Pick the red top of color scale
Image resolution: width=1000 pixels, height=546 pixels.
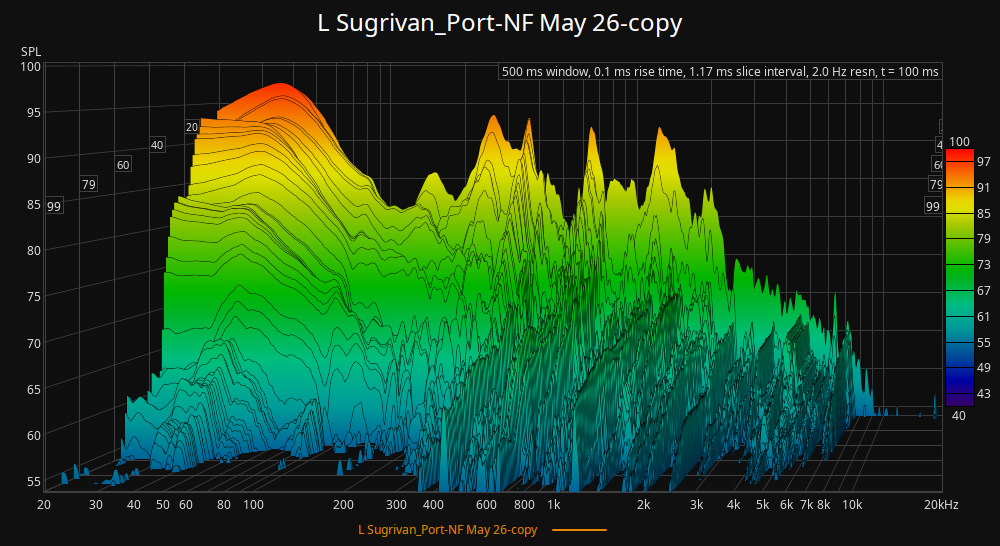(x=959, y=156)
